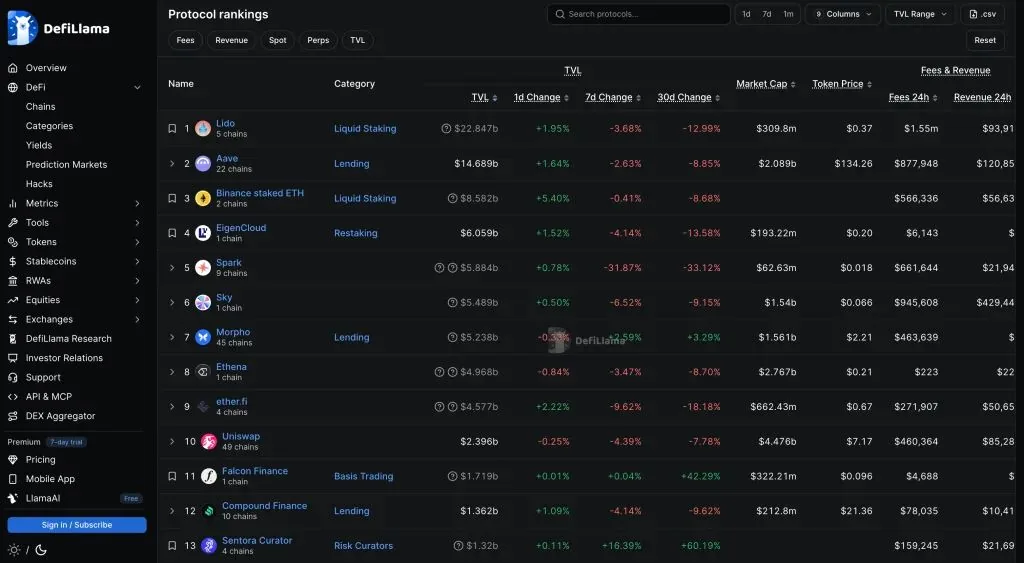1024x563 pixels.
Task: Switch to dark theme moon icon
Action: 40,550
